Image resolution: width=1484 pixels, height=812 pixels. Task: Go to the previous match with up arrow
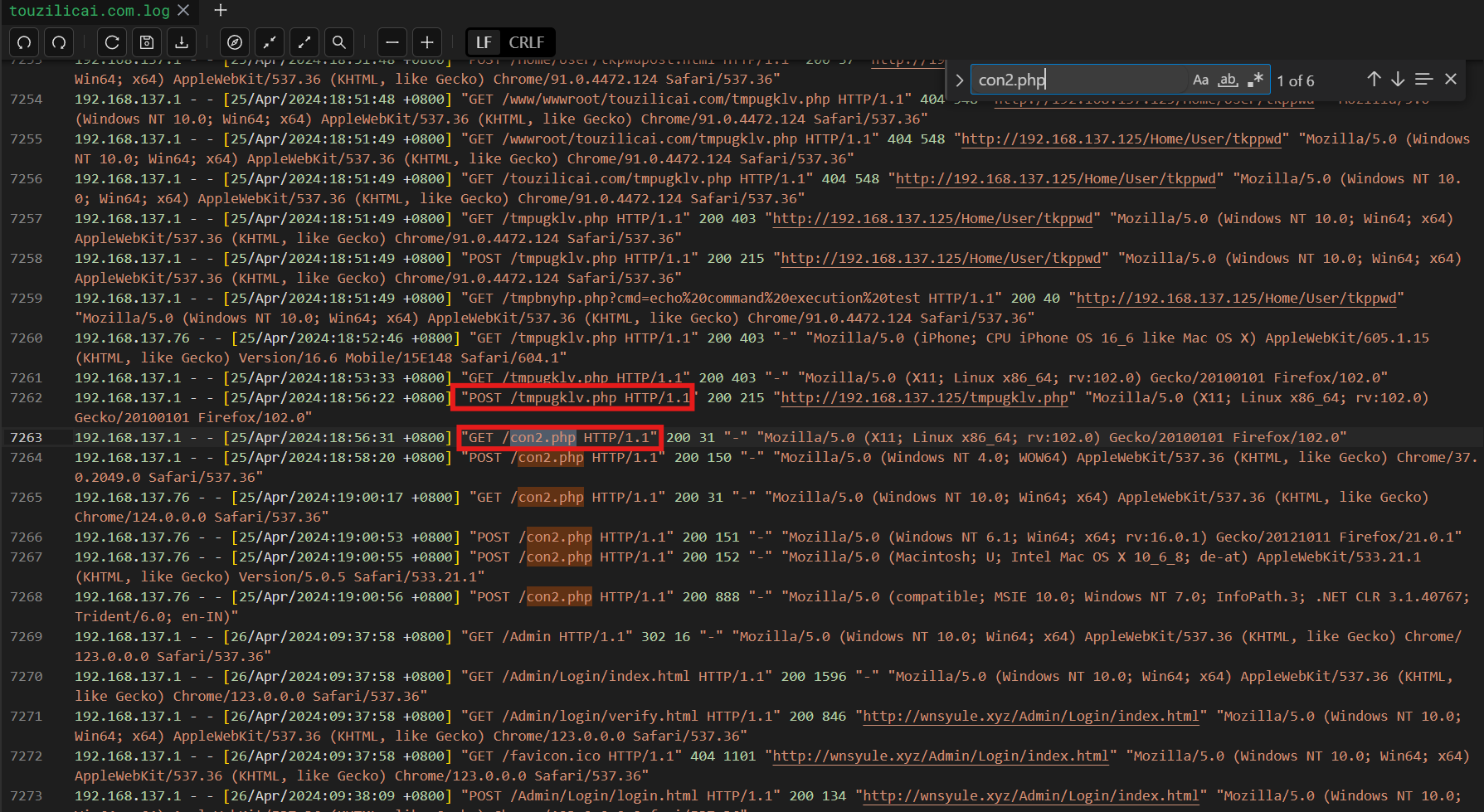click(x=1374, y=79)
